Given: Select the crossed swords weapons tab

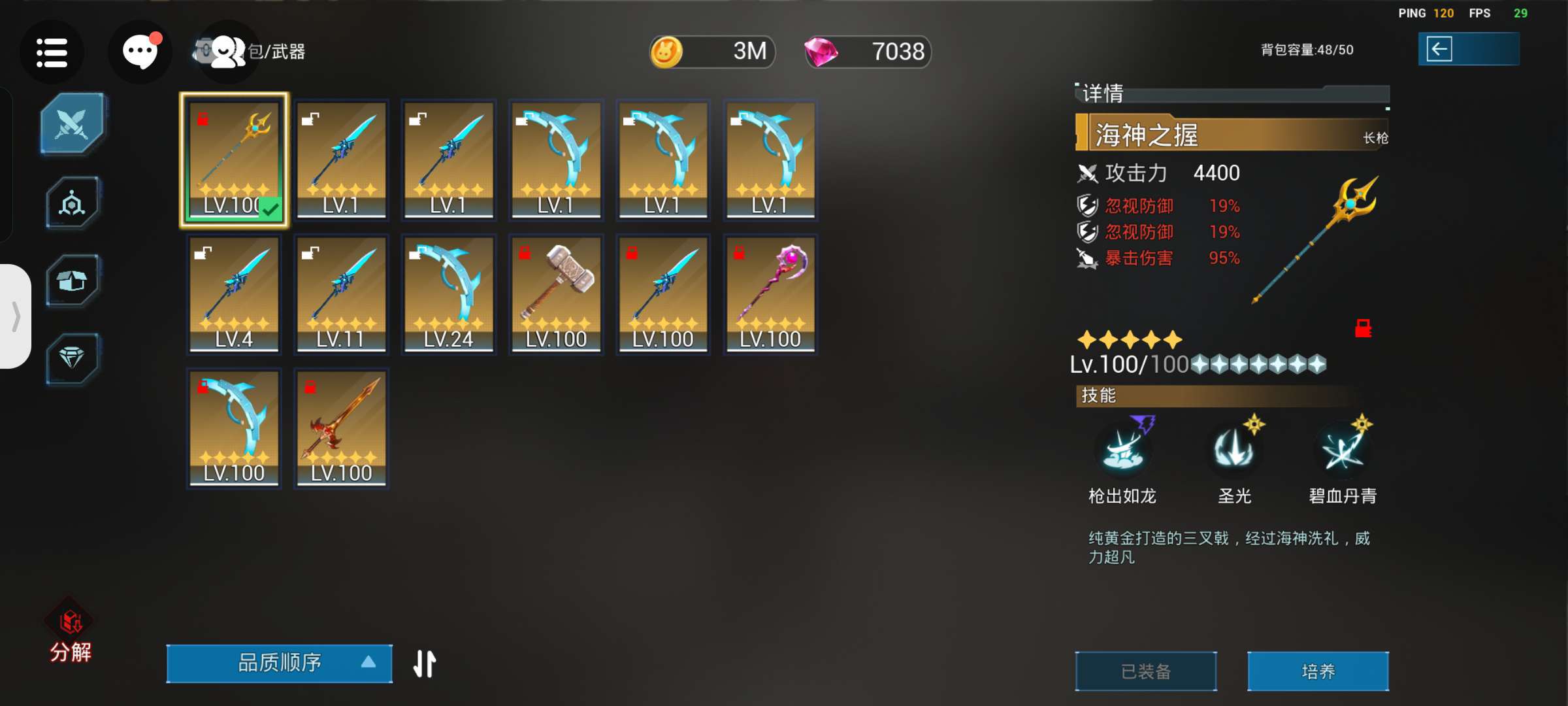Looking at the screenshot, I should click(72, 123).
